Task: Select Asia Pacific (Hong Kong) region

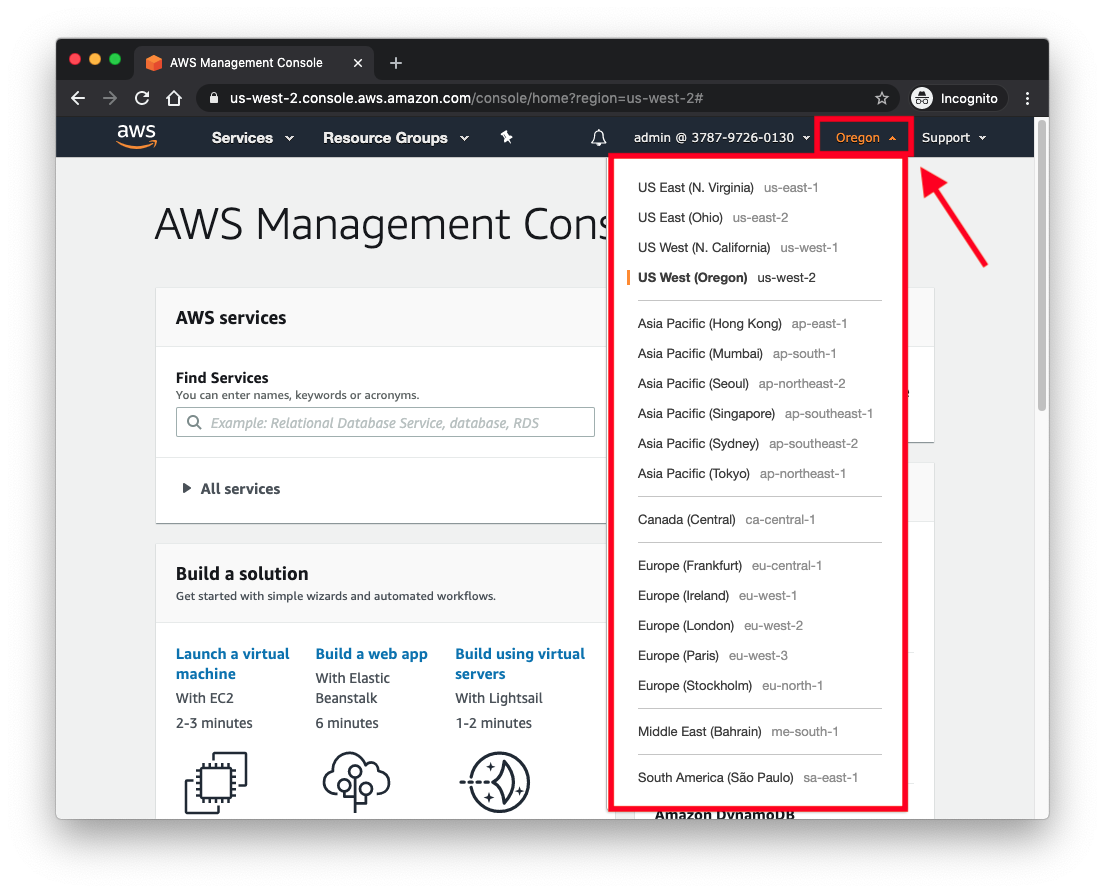Action: [x=742, y=324]
